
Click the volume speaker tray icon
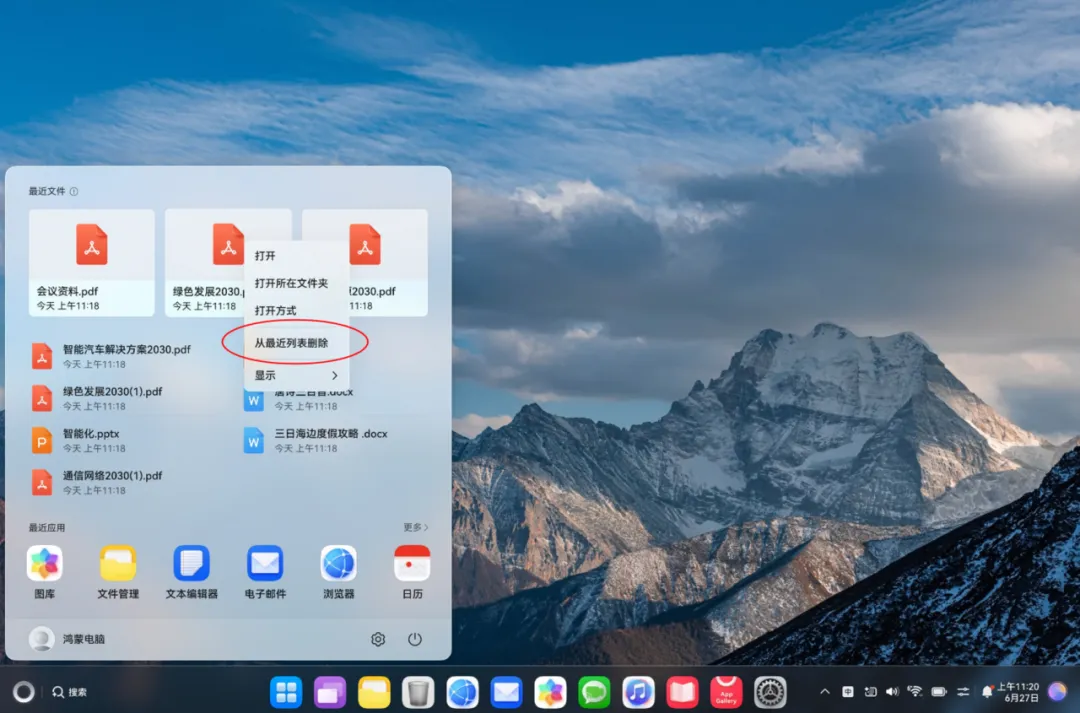coord(893,692)
